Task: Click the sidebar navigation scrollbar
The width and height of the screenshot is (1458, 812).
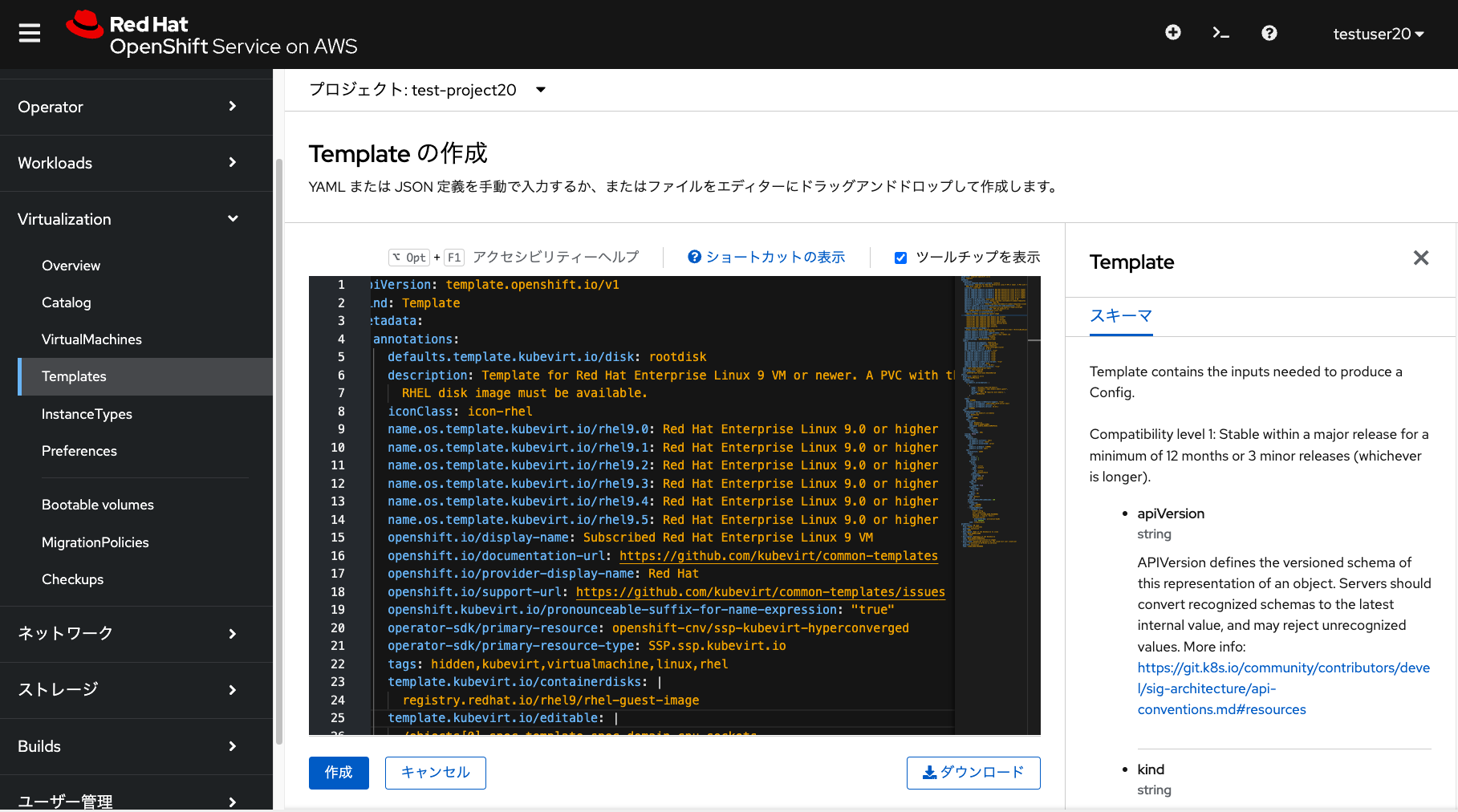Action: click(278, 452)
